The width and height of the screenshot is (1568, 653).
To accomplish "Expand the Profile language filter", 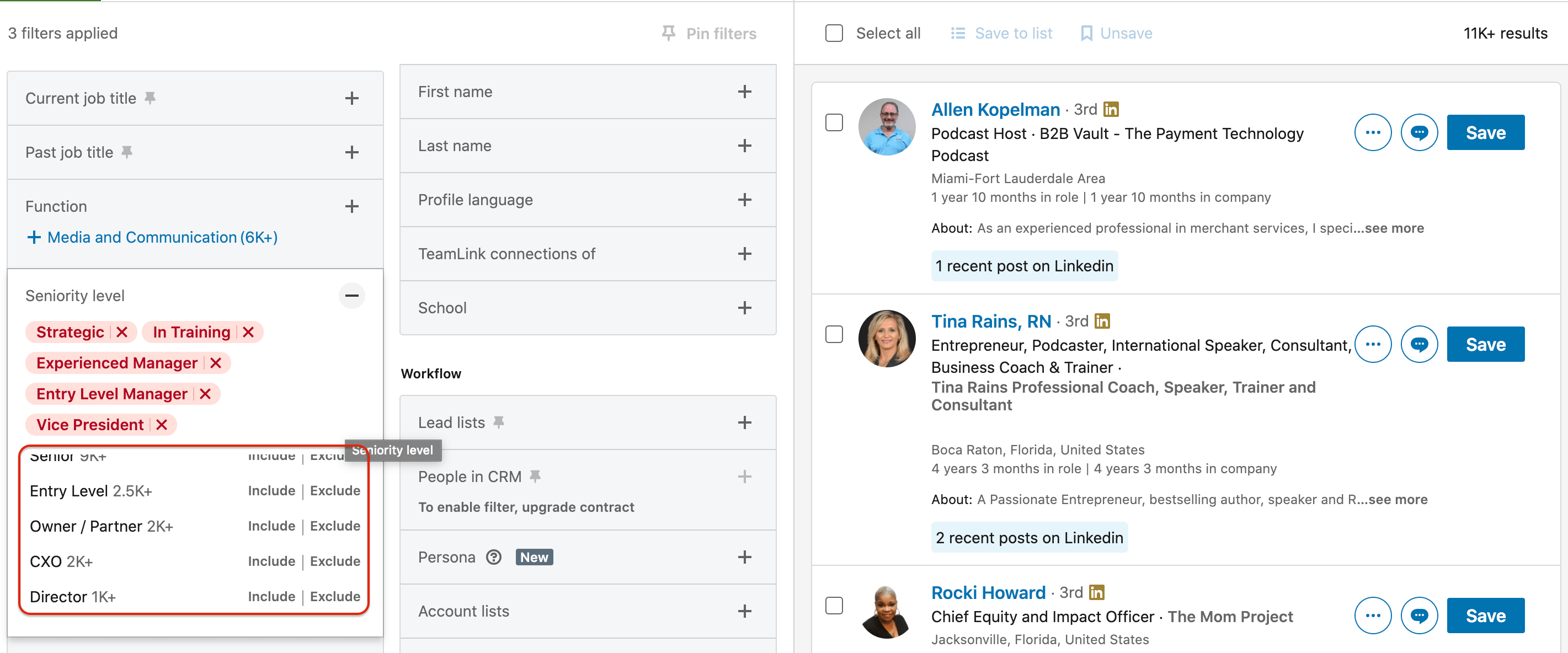I will coord(744,200).
